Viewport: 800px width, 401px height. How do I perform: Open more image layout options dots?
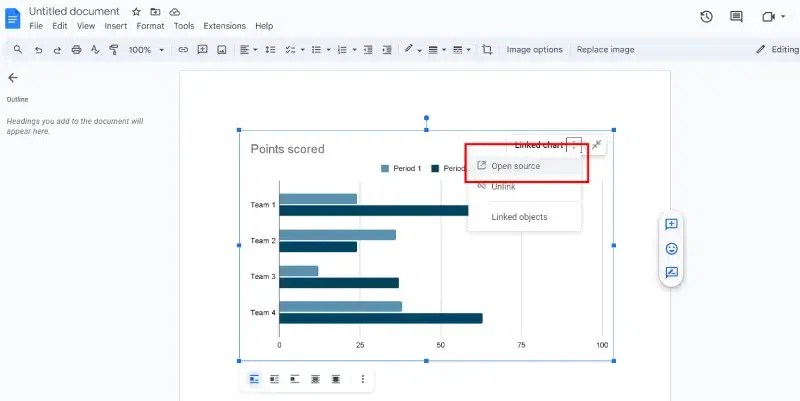(363, 379)
